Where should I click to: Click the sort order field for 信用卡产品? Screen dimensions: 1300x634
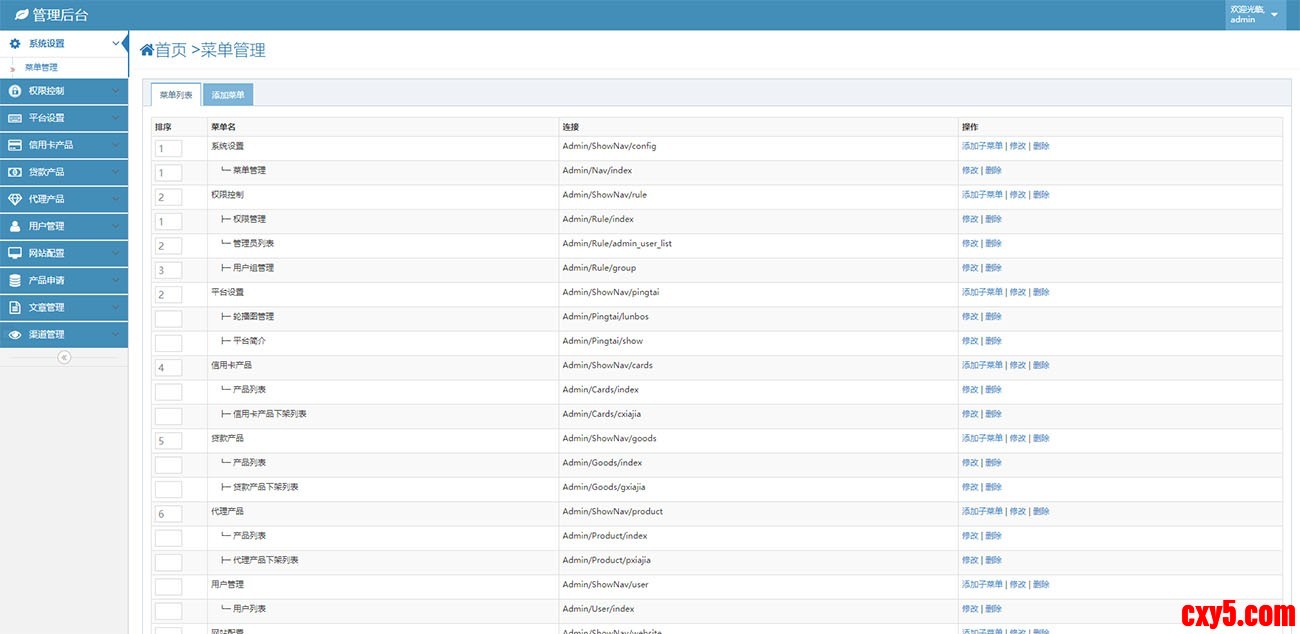tap(168, 367)
